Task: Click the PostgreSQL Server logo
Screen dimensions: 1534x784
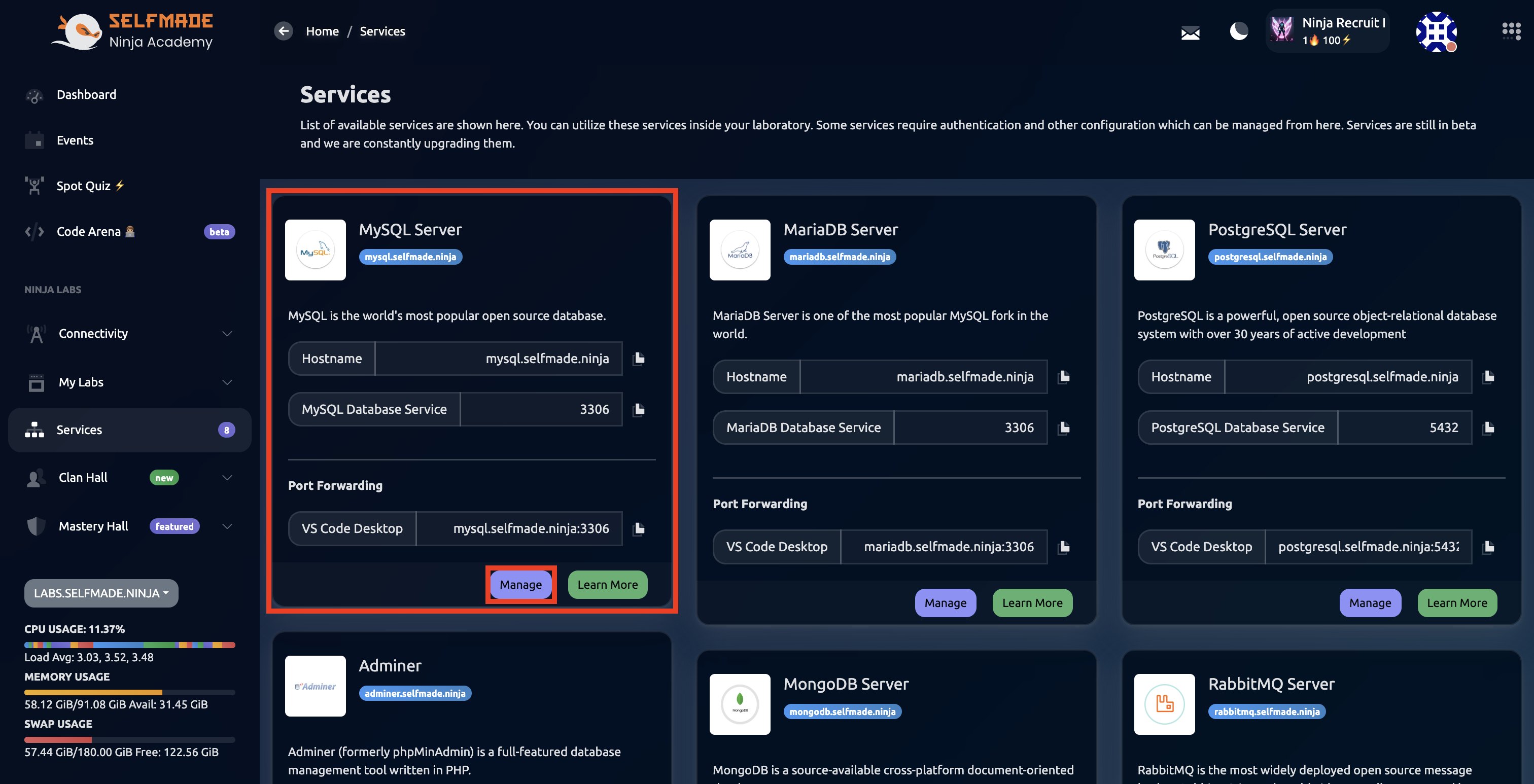Action: coord(1164,250)
